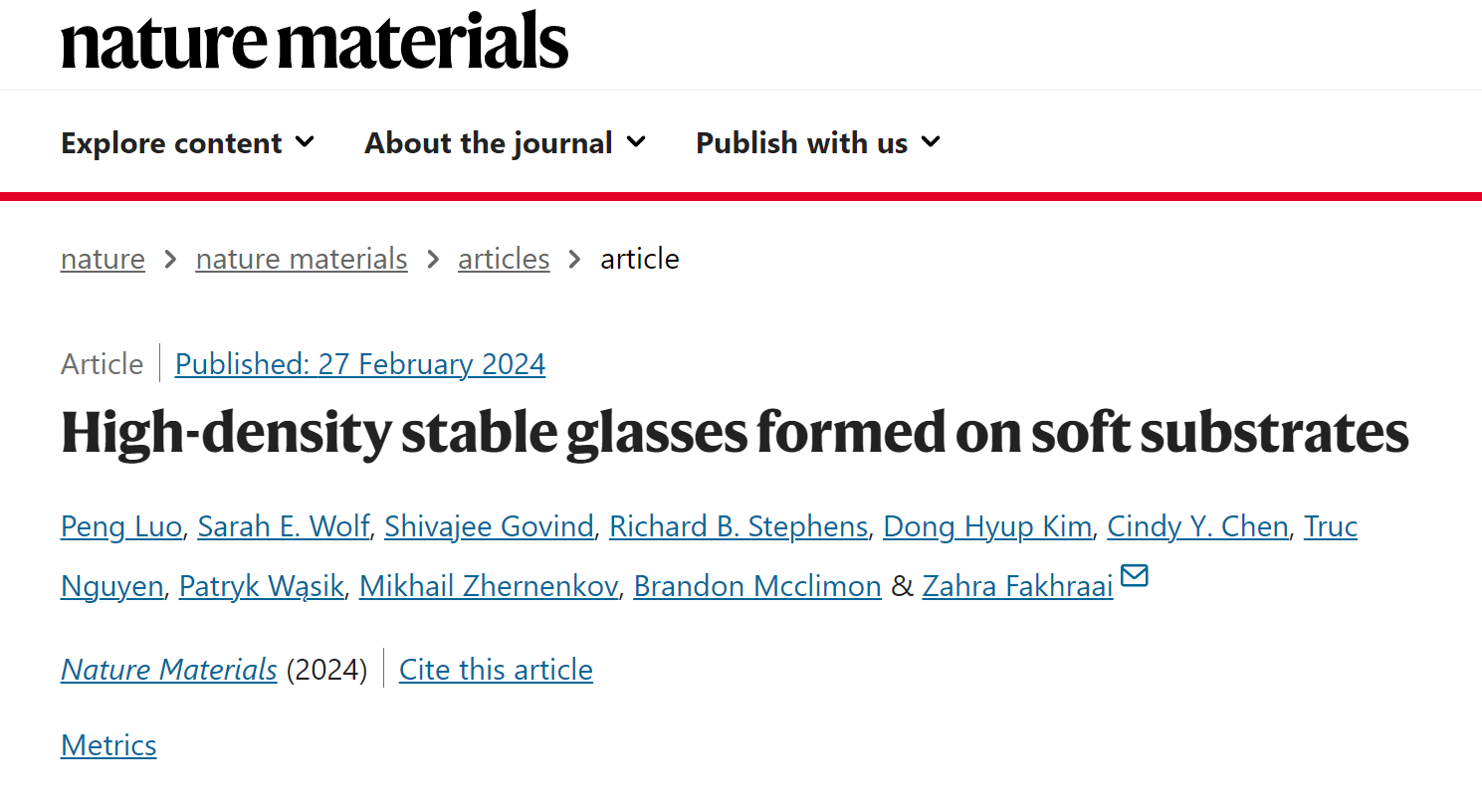Click author Brandon Mcclimon

757,586
